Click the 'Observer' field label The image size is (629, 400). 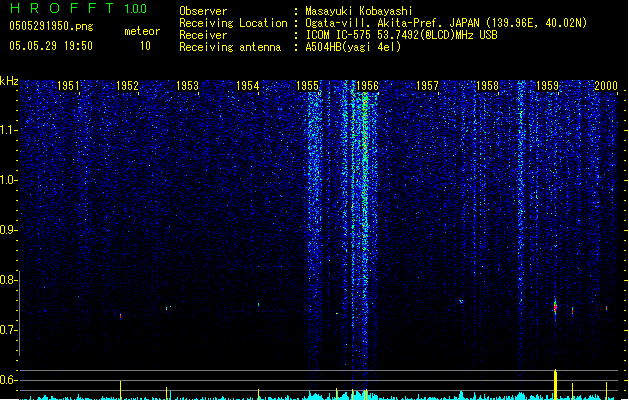click(203, 11)
